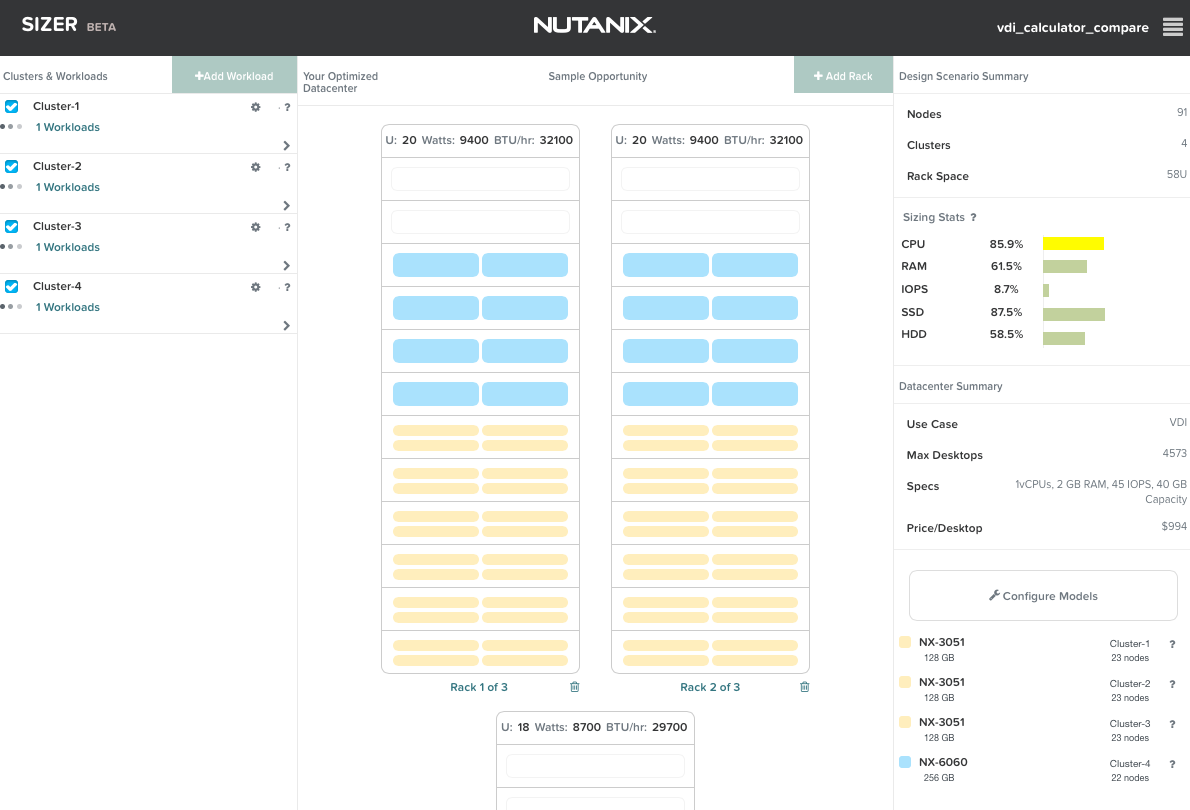Open Cluster-1 settings gear
This screenshot has height=810, width=1190.
(x=256, y=107)
